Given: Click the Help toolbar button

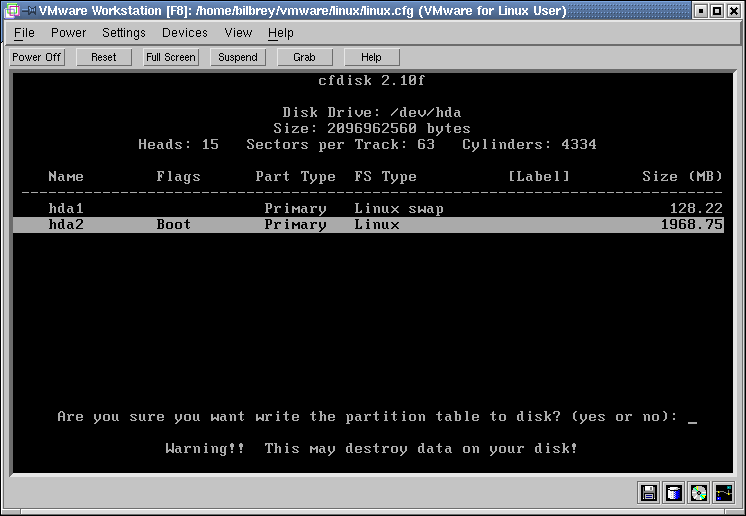Looking at the screenshot, I should pyautogui.click(x=371, y=57).
